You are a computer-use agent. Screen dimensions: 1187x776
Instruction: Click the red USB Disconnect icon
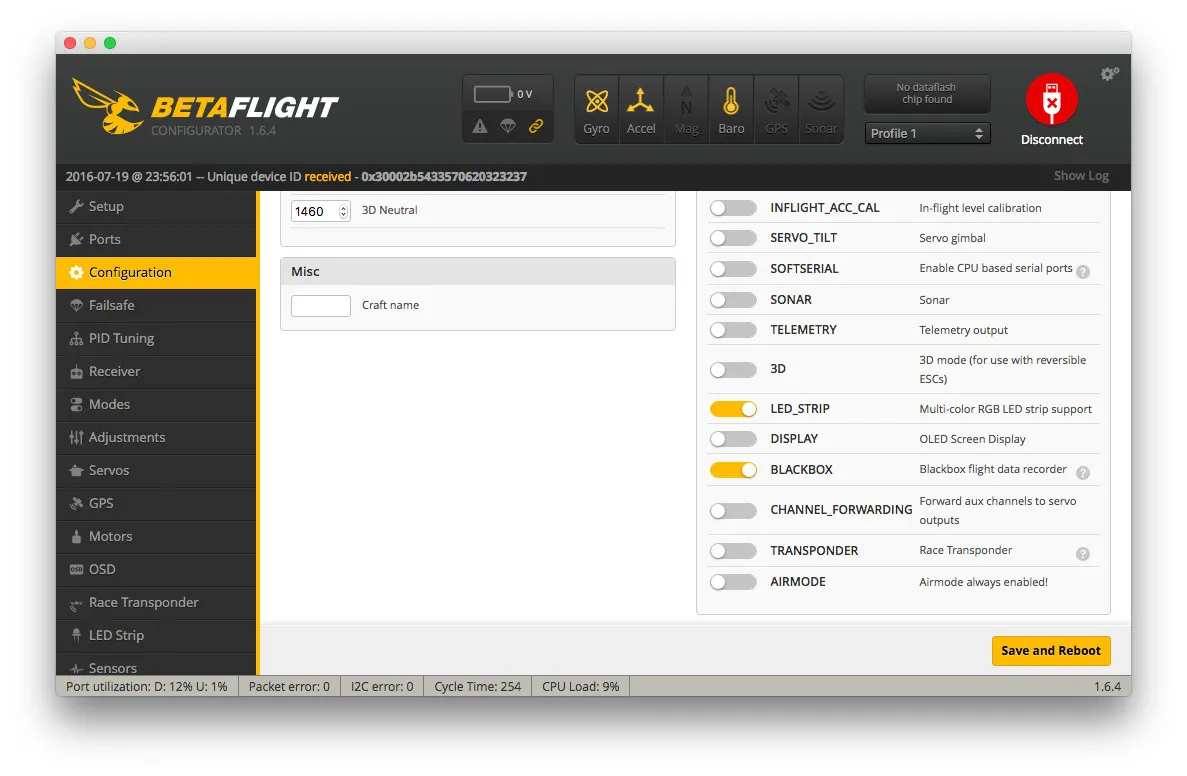click(x=1051, y=100)
